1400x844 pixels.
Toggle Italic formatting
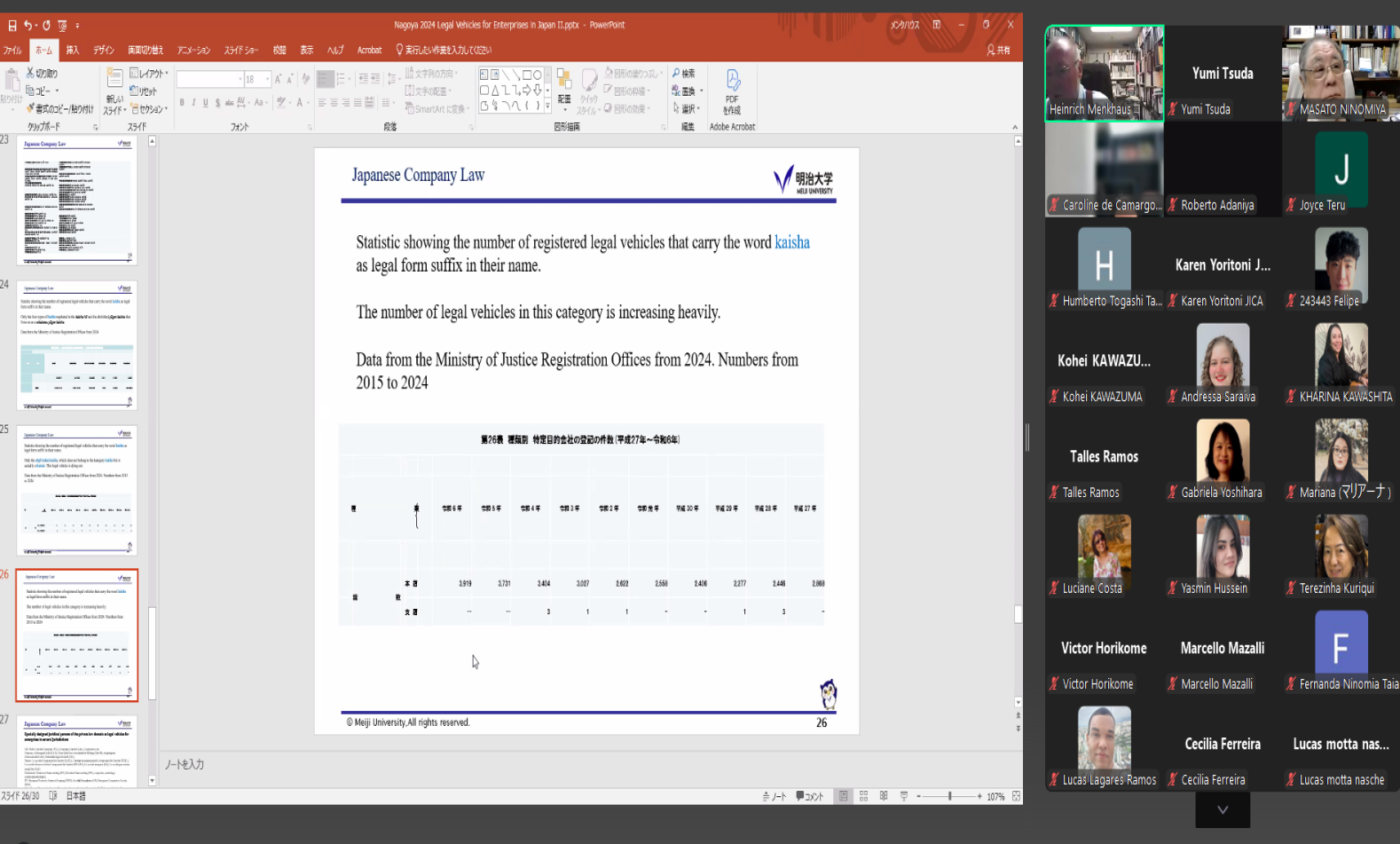tap(193, 103)
